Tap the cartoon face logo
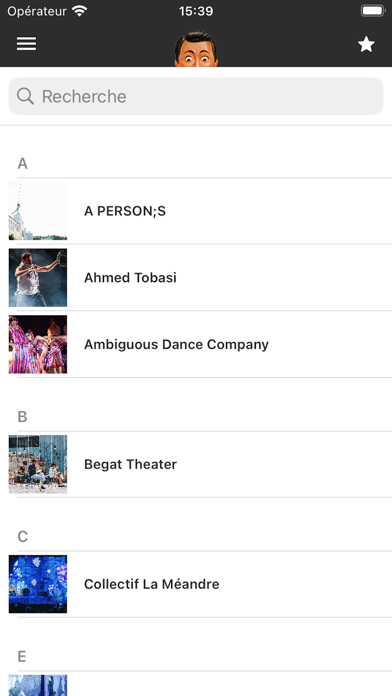392x696 pixels. [x=196, y=49]
